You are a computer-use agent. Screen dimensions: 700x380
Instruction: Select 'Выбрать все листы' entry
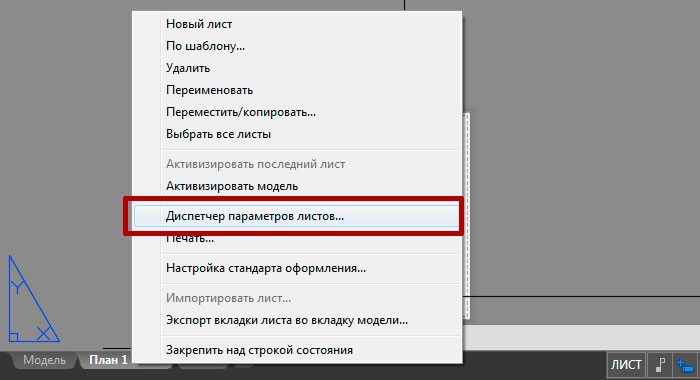click(x=297, y=134)
